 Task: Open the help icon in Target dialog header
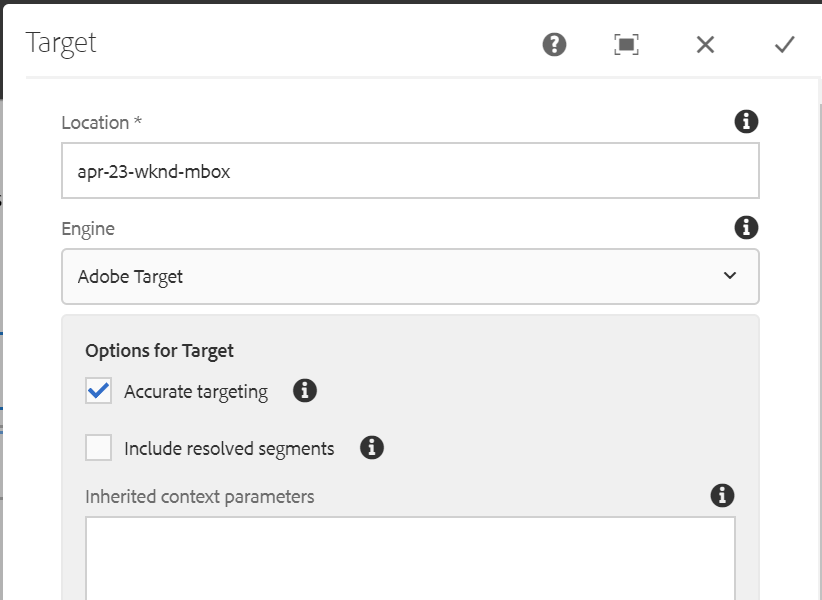coord(554,44)
